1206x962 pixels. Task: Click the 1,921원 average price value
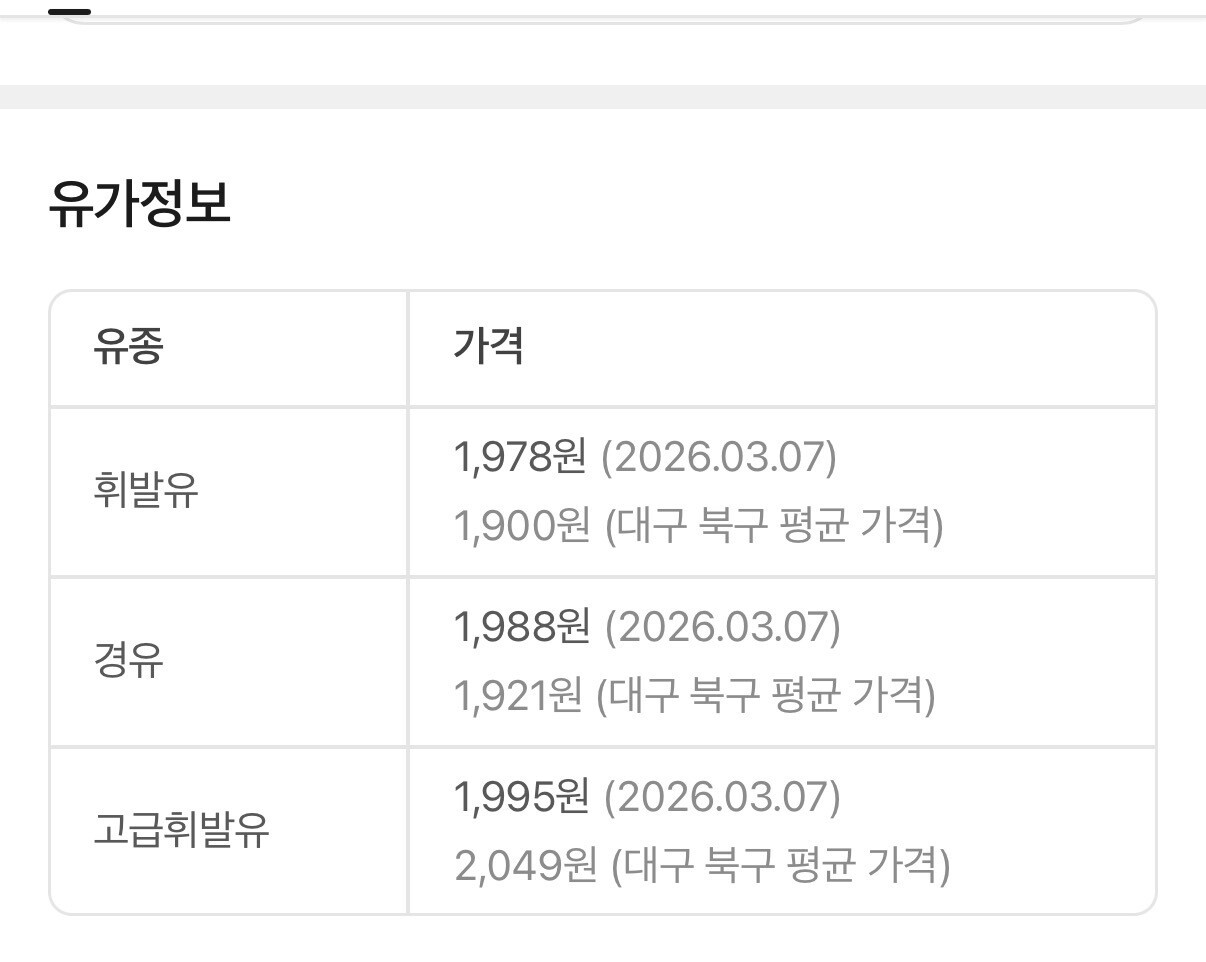[x=517, y=696]
